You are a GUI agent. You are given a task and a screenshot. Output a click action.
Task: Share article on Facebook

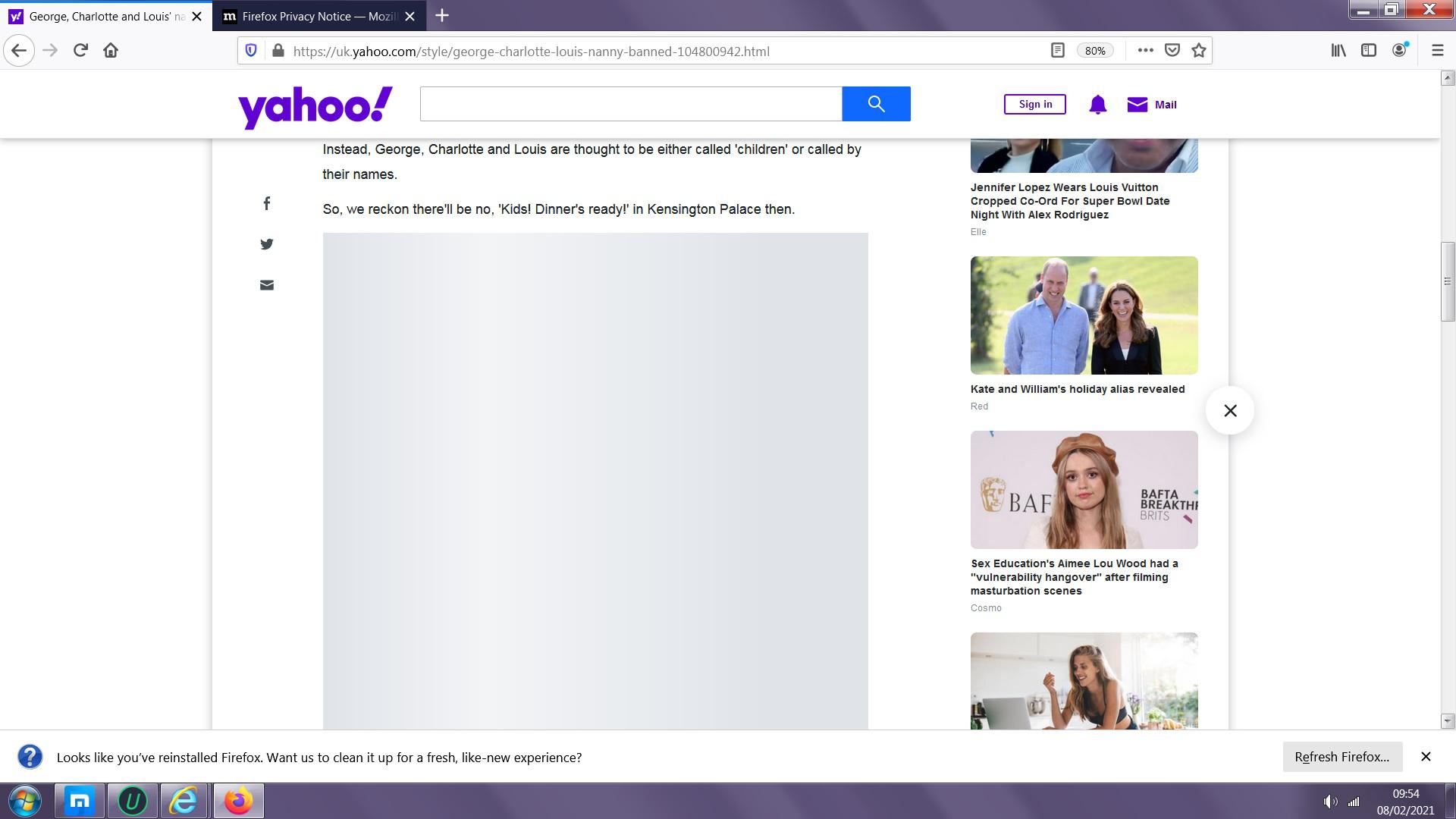(267, 203)
